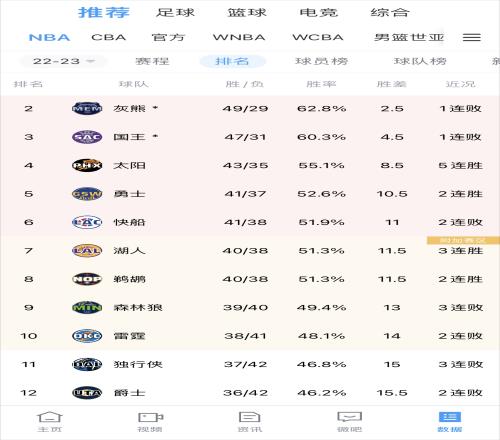This screenshot has height=440, width=500.
Task: Tap the Kings SAC team logo
Action: (x=87, y=137)
